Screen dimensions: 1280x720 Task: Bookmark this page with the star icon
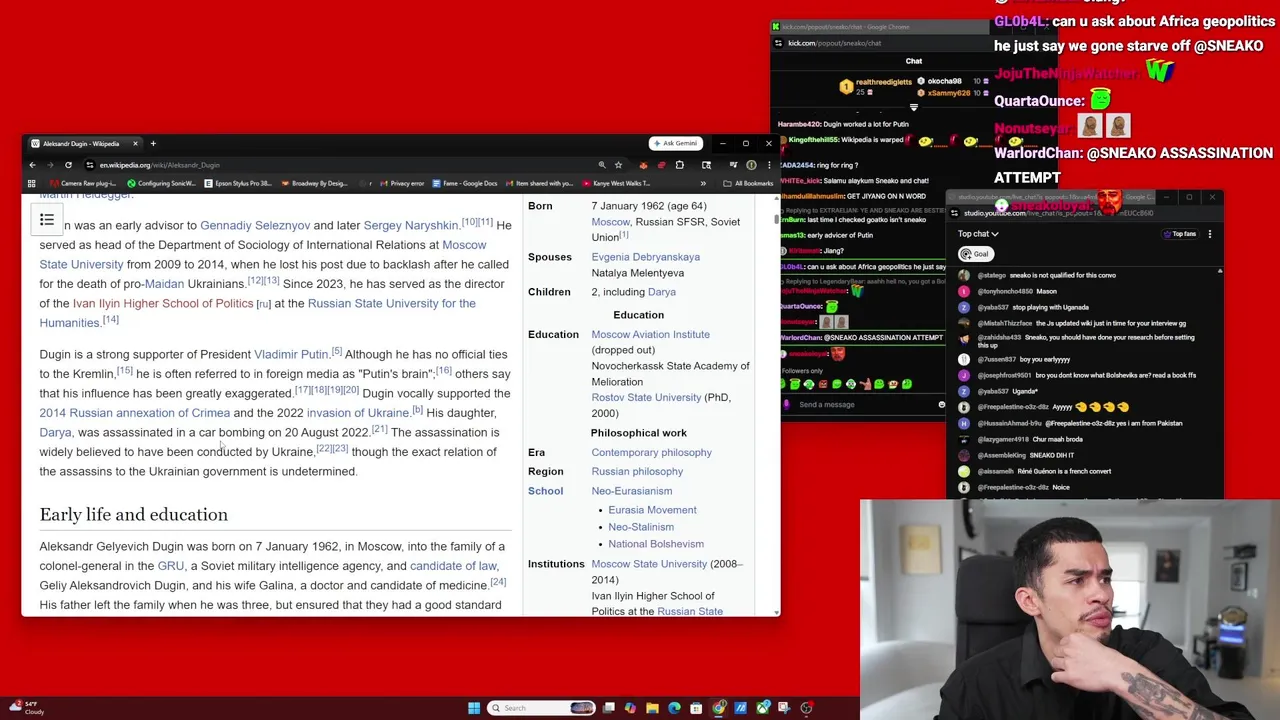[x=618, y=165]
